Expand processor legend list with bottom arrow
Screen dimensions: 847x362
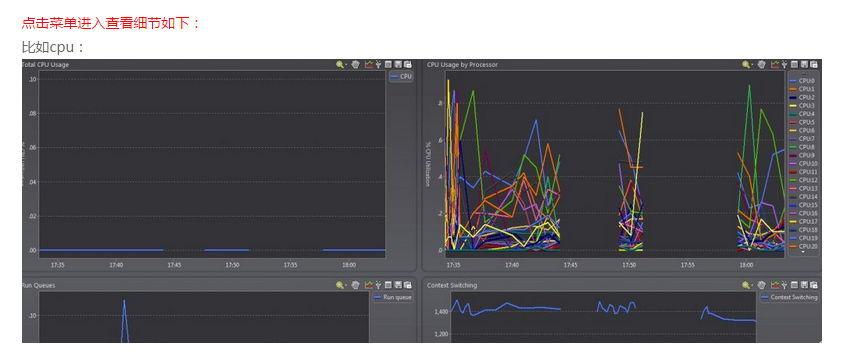point(803,252)
